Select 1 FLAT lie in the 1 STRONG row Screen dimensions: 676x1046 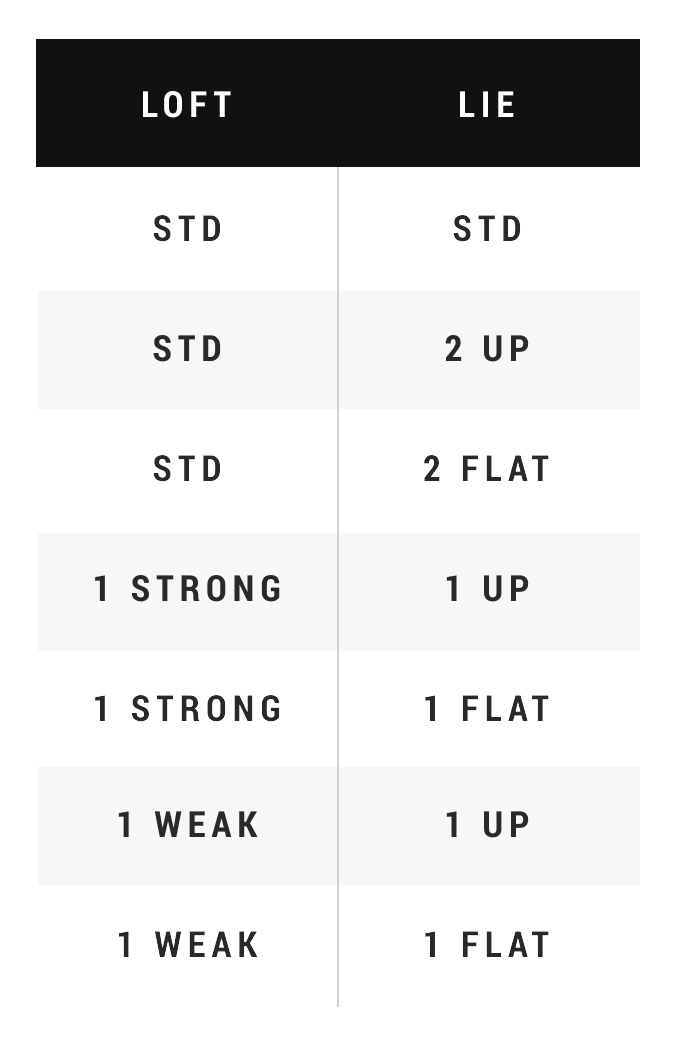pyautogui.click(x=488, y=709)
